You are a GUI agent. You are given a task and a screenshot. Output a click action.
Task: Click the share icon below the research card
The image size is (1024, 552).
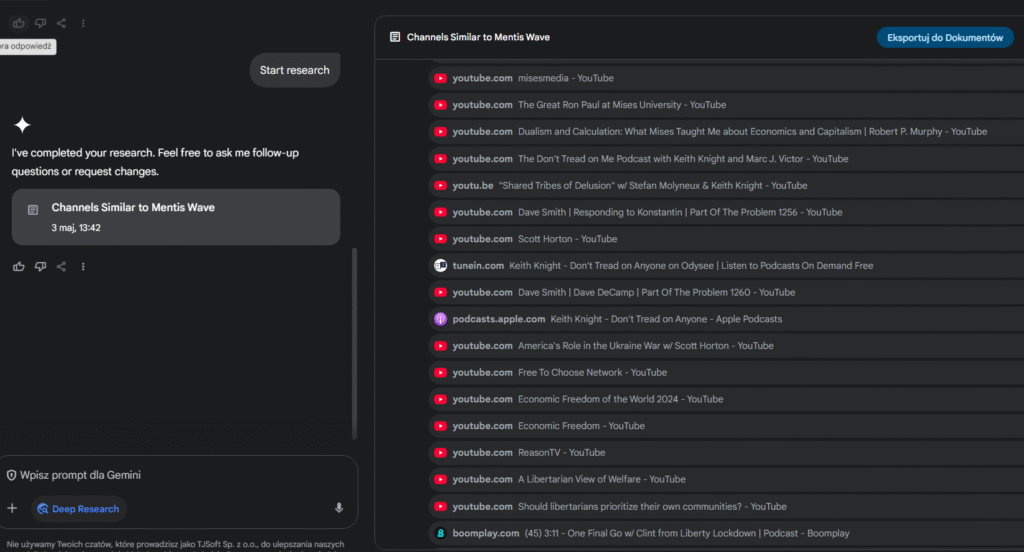point(61,267)
